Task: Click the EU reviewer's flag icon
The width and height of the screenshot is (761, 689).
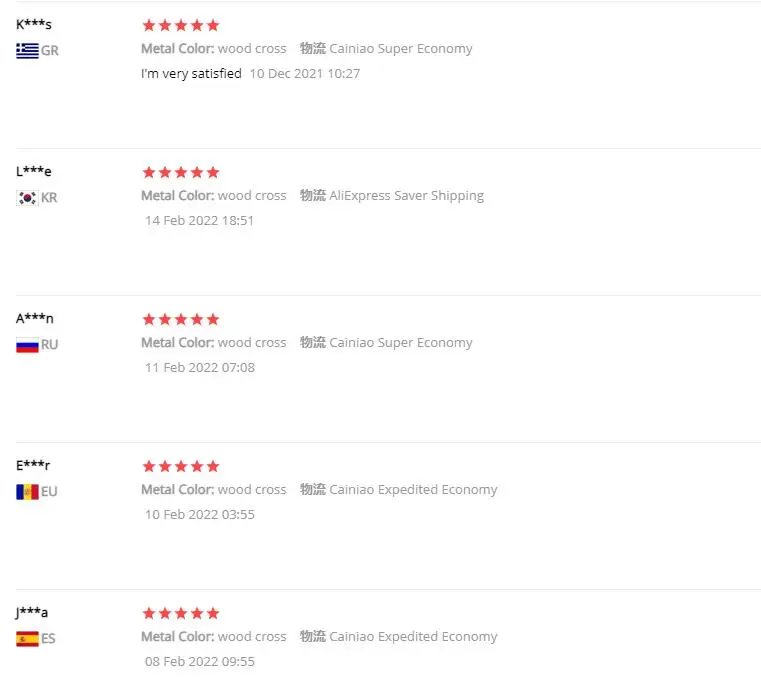Action: (x=27, y=491)
